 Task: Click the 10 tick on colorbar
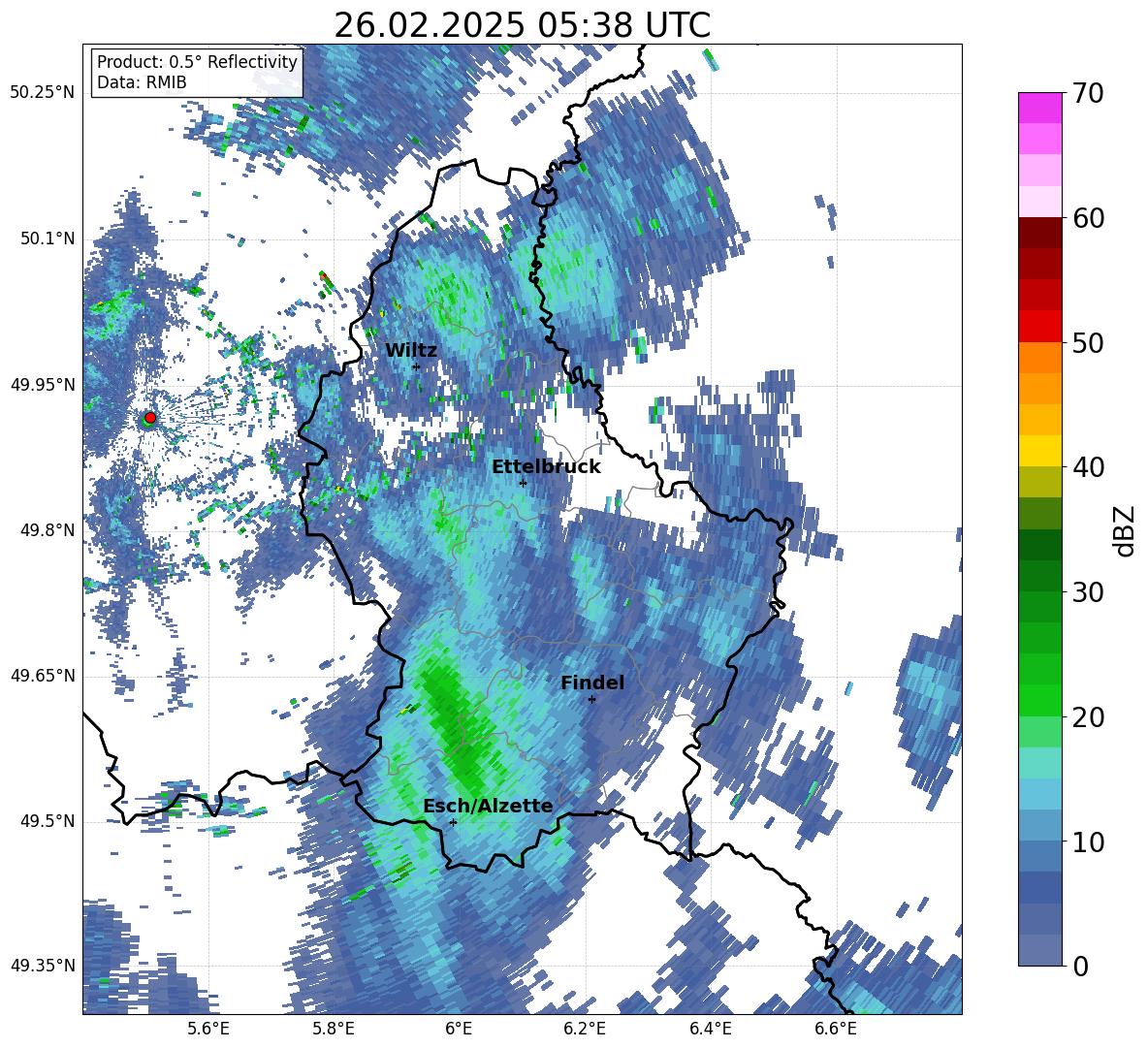point(1088,842)
